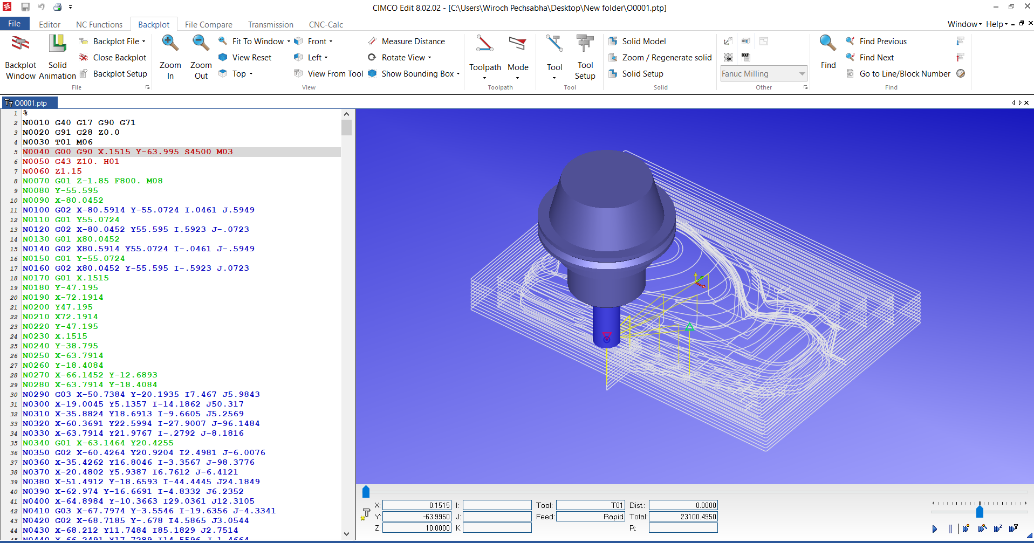
Task: Click the scroll down arrow in code pane
Action: coord(347,533)
